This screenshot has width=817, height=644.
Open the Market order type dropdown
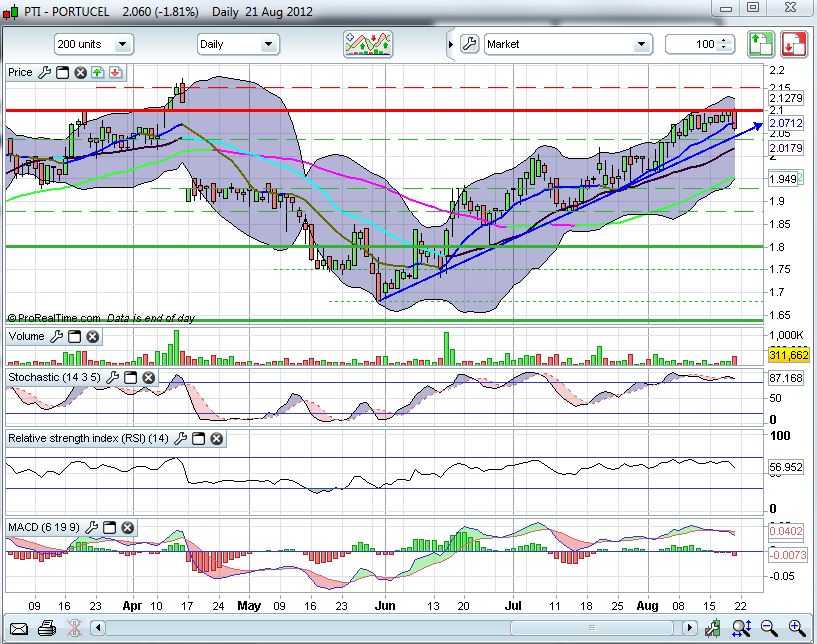568,44
